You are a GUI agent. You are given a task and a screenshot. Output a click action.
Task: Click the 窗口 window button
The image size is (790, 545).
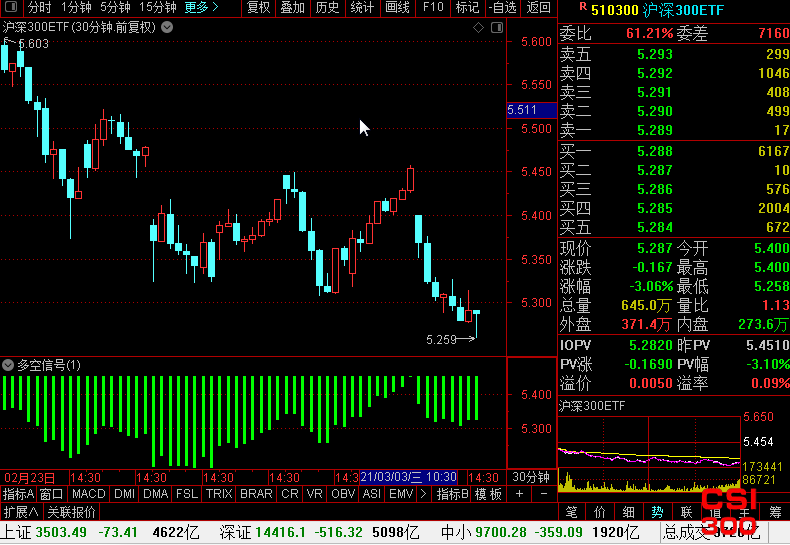(x=51, y=494)
